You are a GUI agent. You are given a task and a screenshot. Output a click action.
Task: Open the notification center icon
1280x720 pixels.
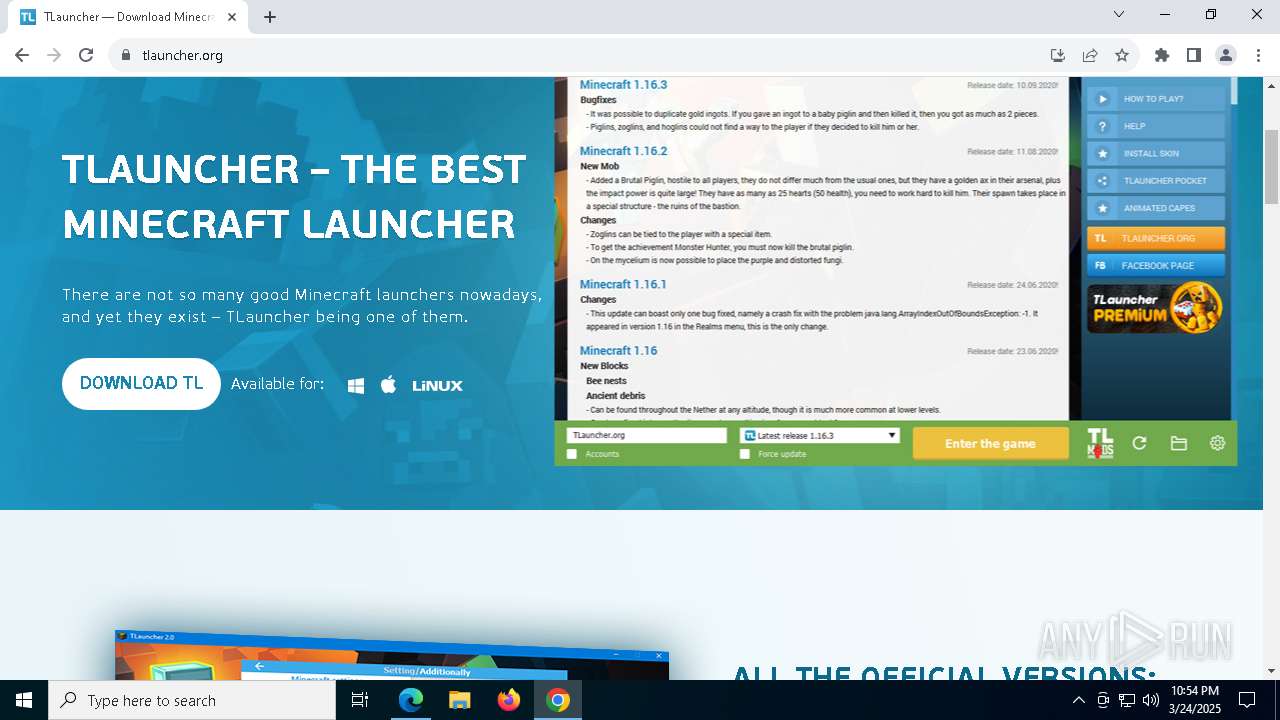tap(1247, 700)
